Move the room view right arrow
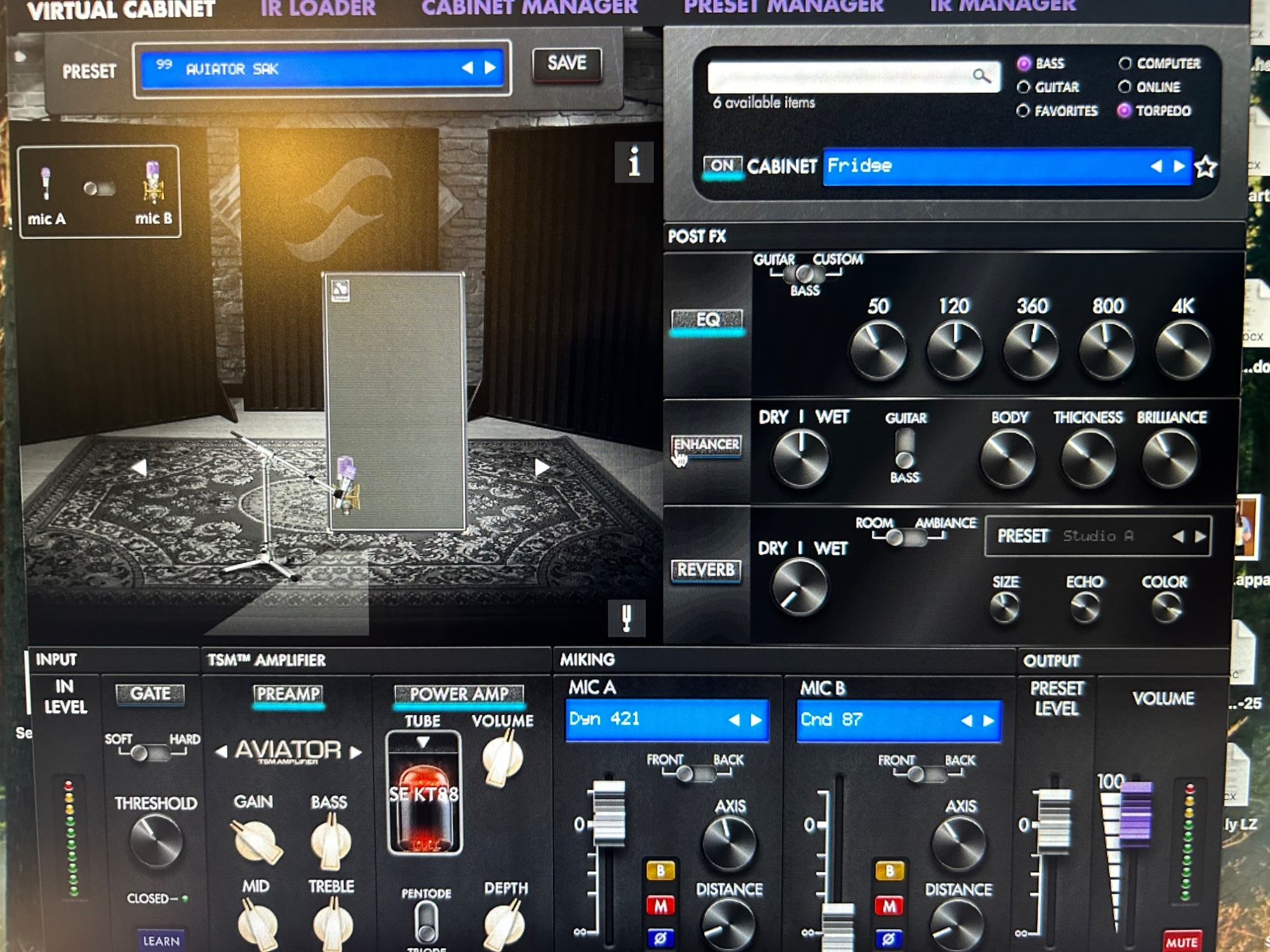 542,467
